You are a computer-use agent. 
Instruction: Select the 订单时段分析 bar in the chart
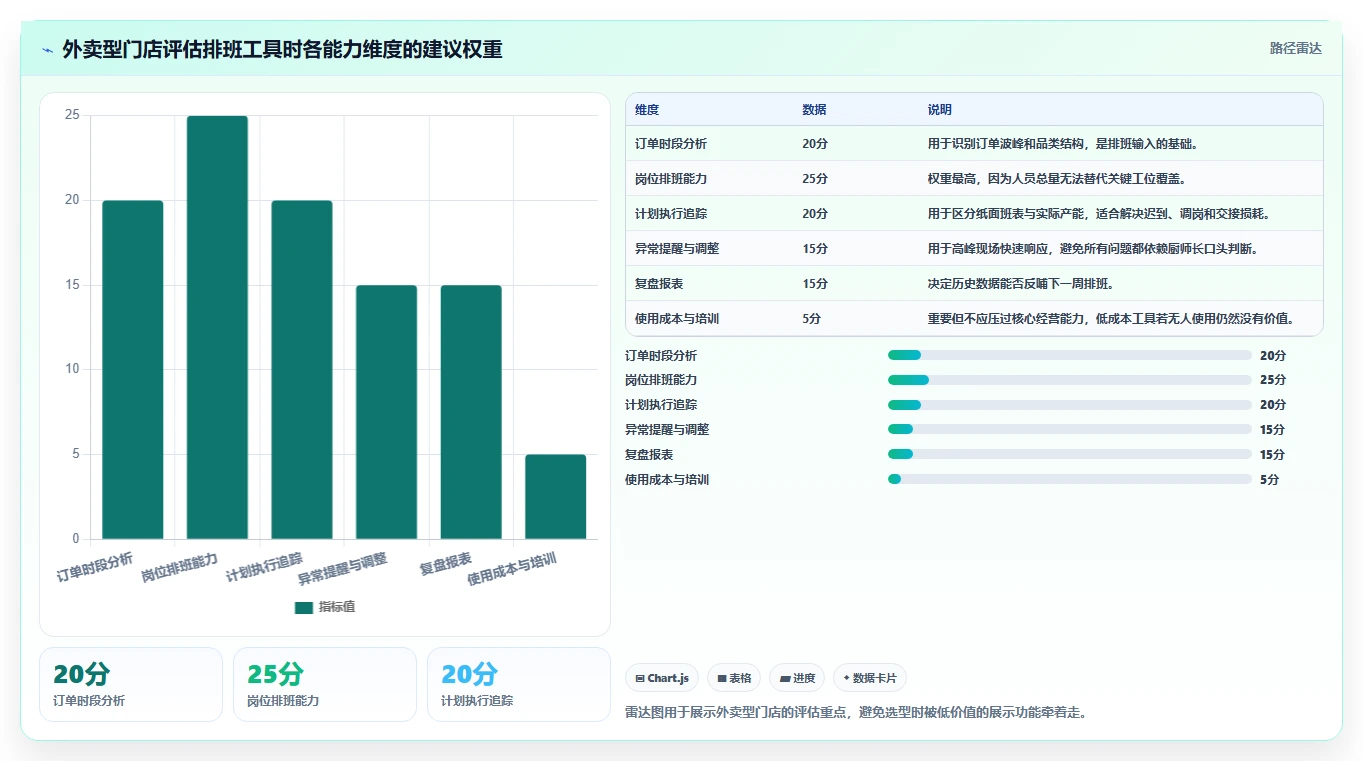click(133, 370)
